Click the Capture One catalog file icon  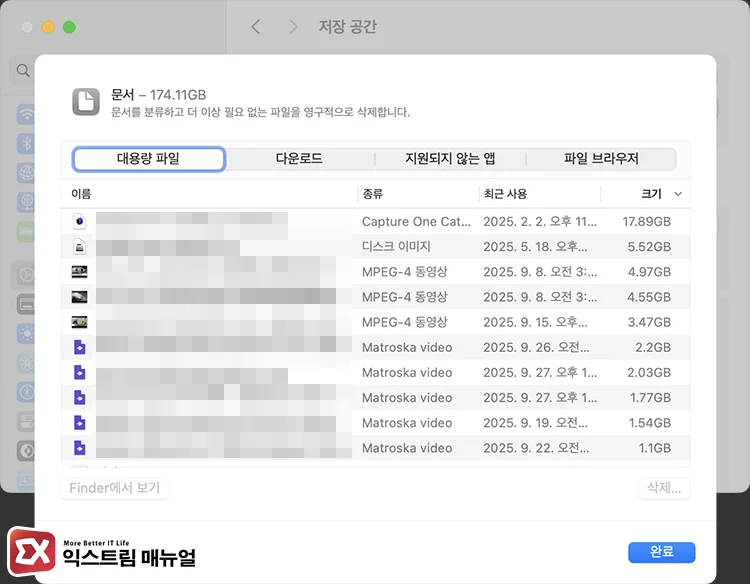pyautogui.click(x=80, y=221)
